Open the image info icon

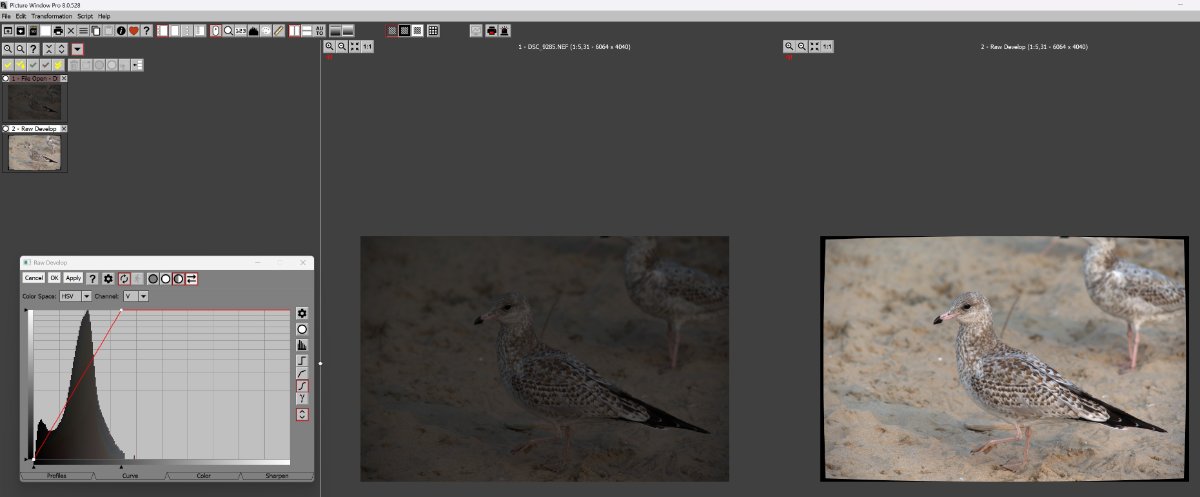120,31
